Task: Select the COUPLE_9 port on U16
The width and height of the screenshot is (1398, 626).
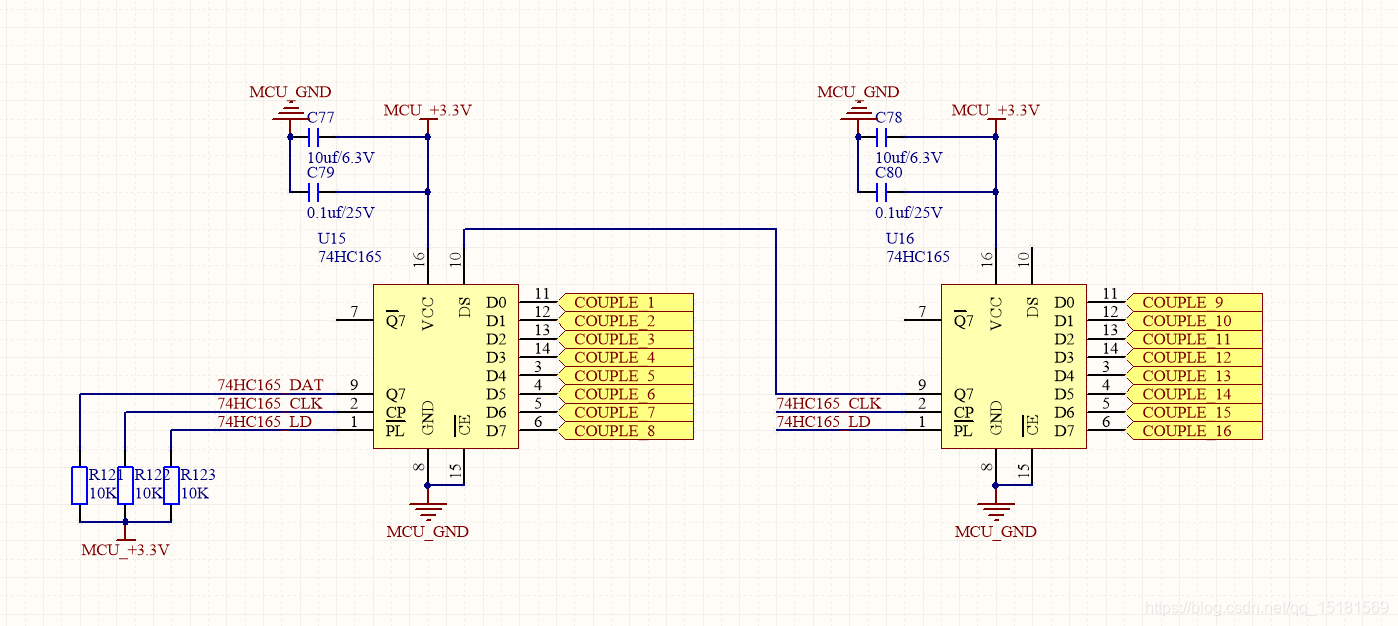Action: (x=1194, y=302)
